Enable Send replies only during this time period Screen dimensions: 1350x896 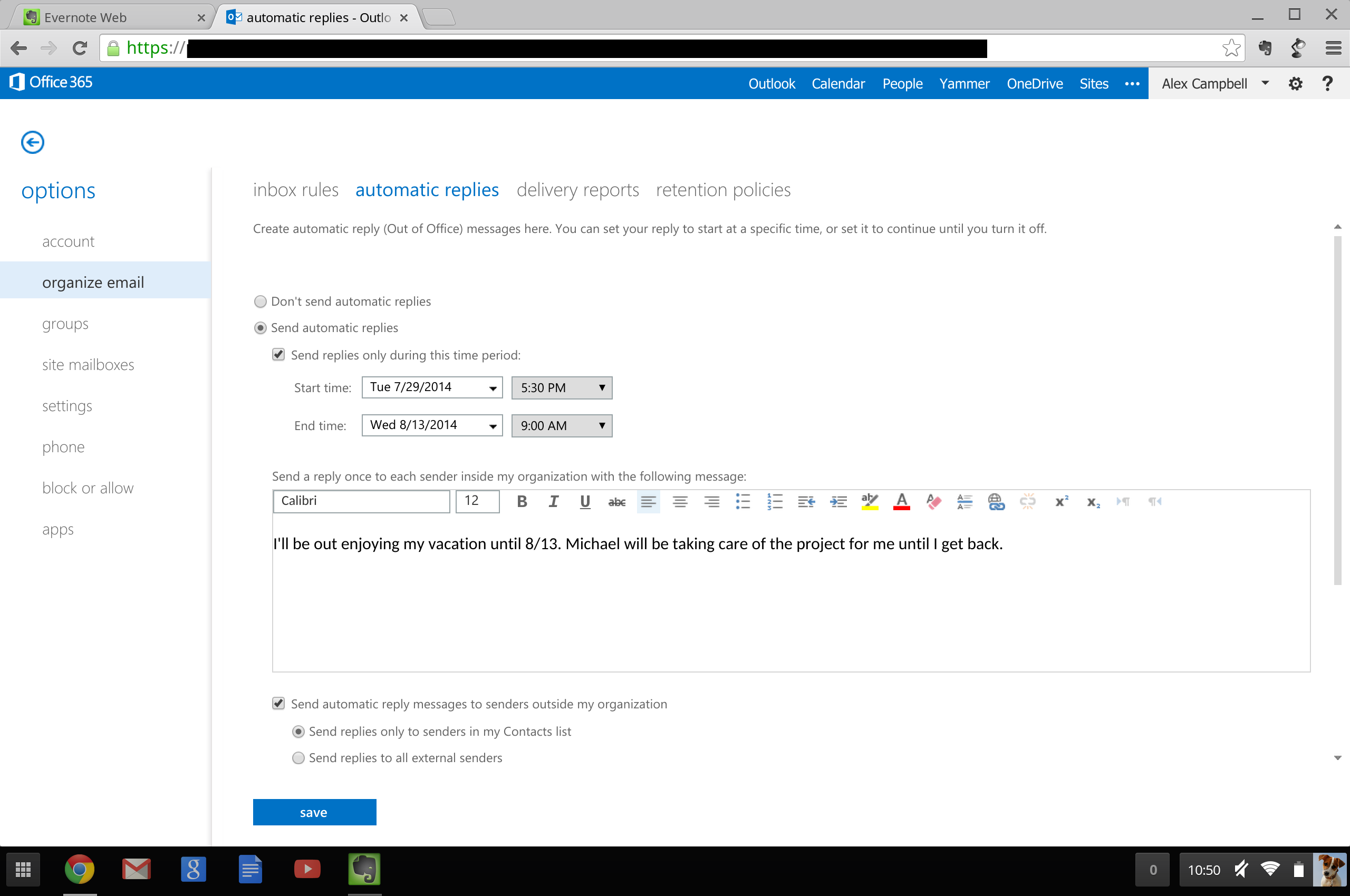(x=280, y=355)
